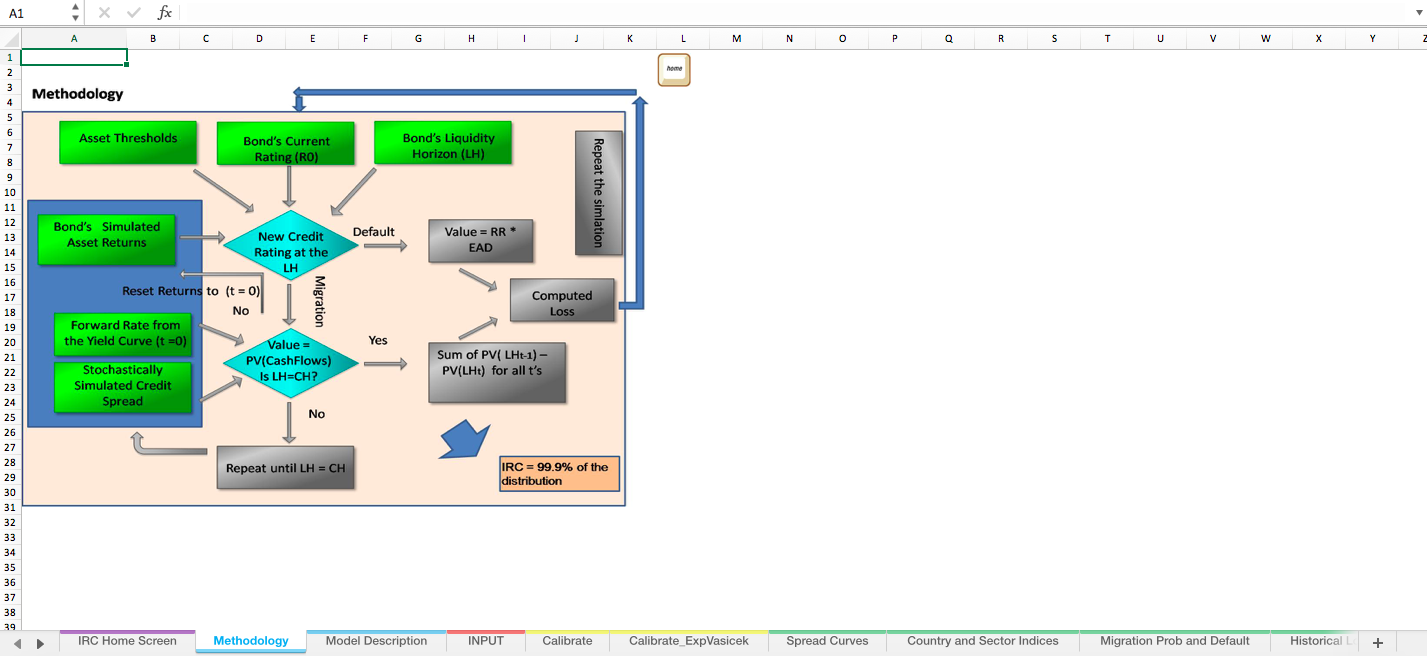Switch to the IRC Home Screen tab
The image size is (1427, 656).
tap(127, 641)
